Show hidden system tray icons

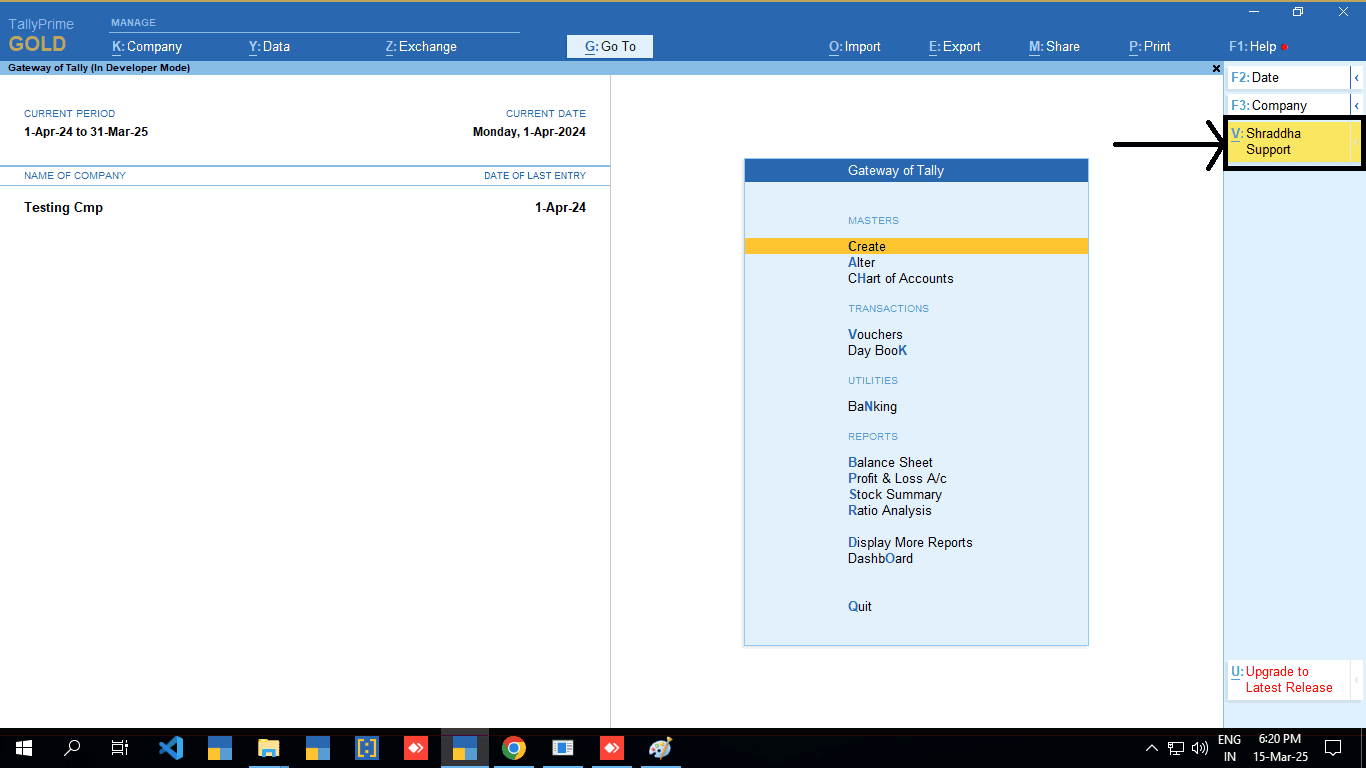pos(1152,747)
